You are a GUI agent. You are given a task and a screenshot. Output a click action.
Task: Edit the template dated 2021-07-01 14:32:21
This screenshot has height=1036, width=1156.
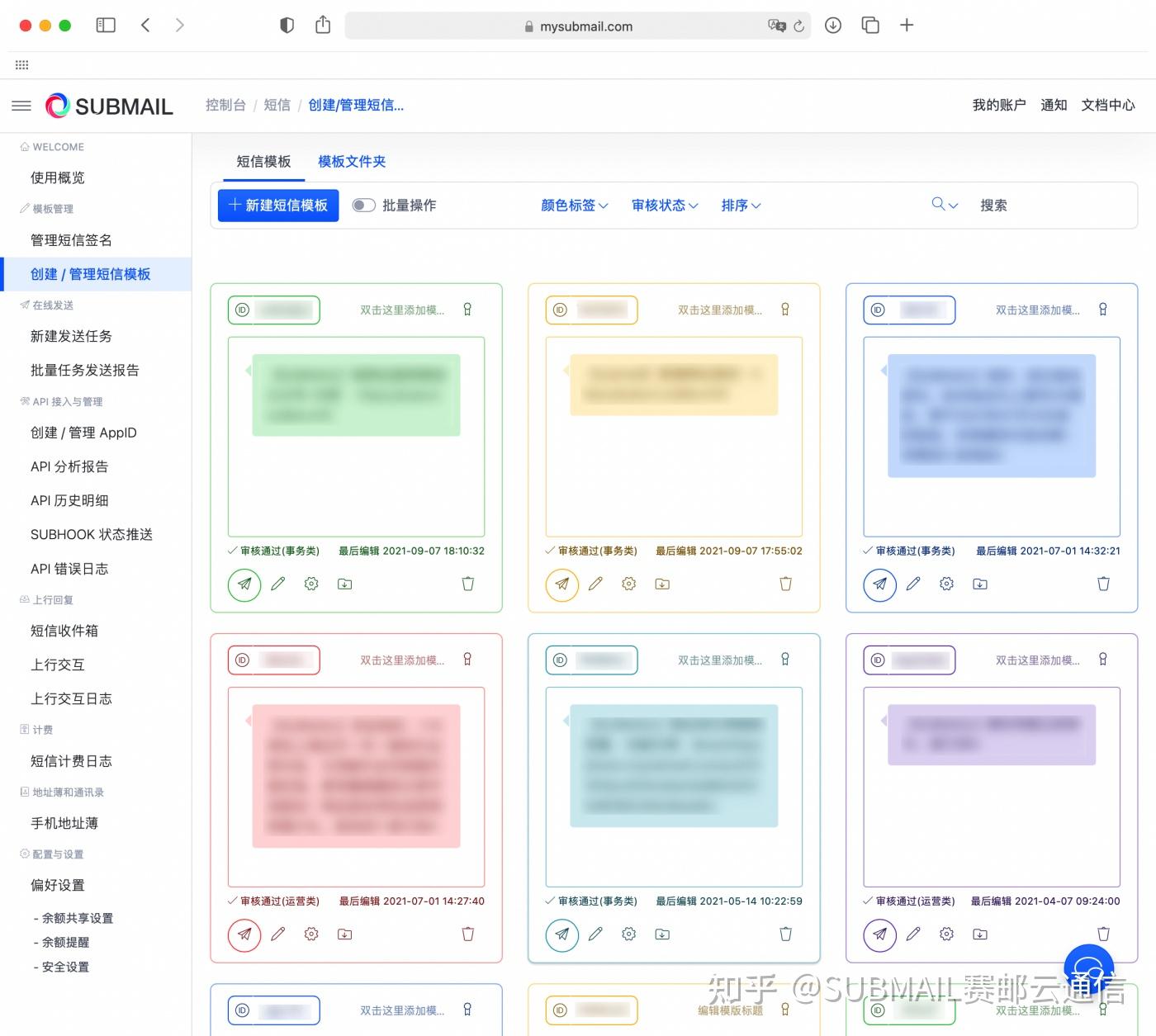(913, 584)
